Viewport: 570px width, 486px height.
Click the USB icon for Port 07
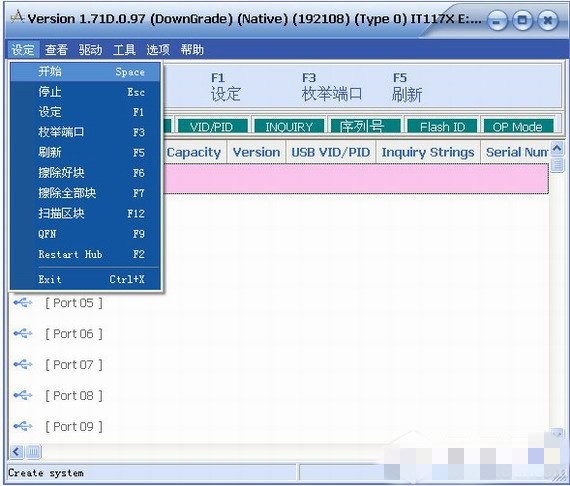point(23,364)
